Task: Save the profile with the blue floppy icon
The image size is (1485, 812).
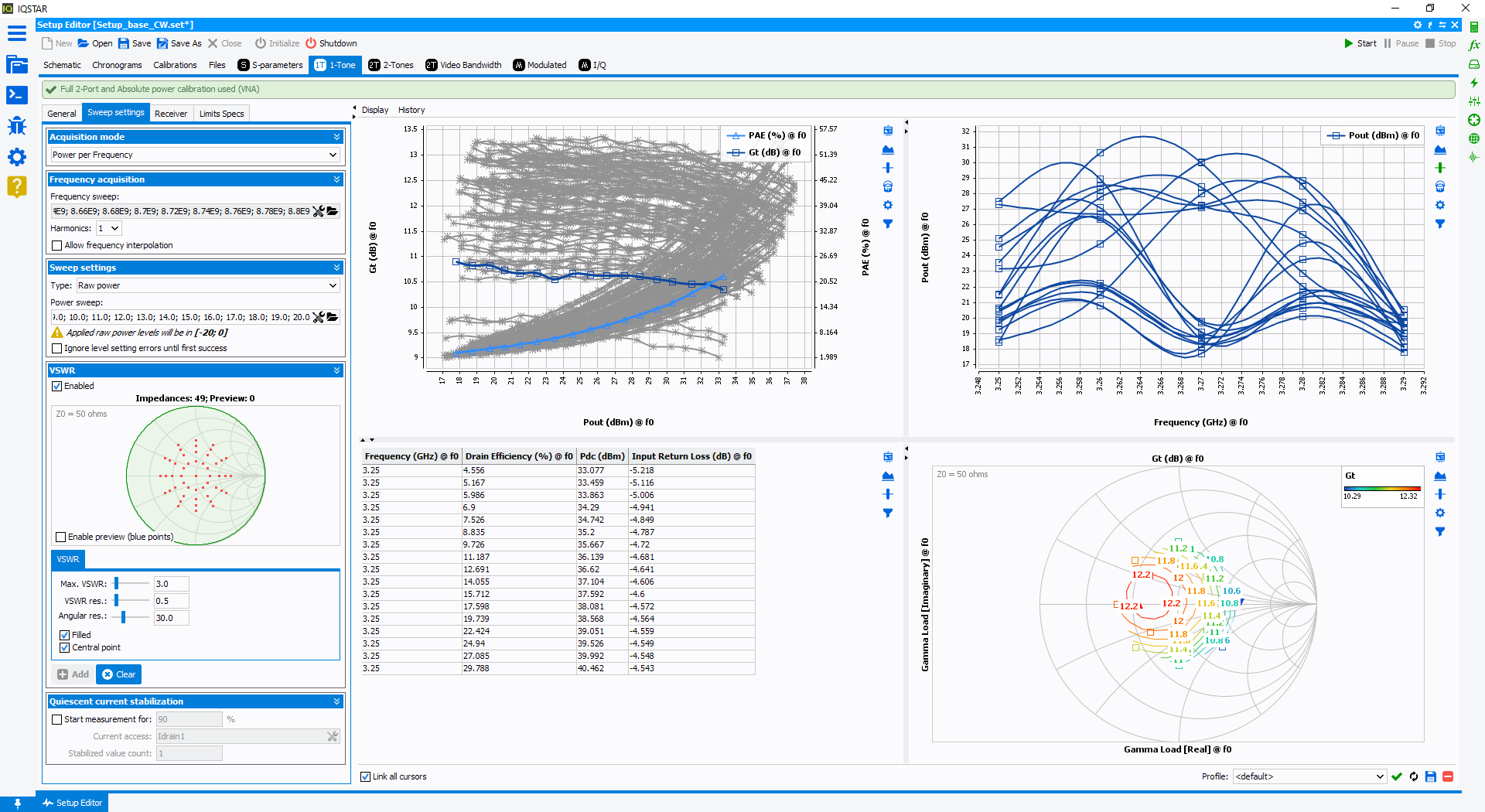Action: click(x=1431, y=776)
